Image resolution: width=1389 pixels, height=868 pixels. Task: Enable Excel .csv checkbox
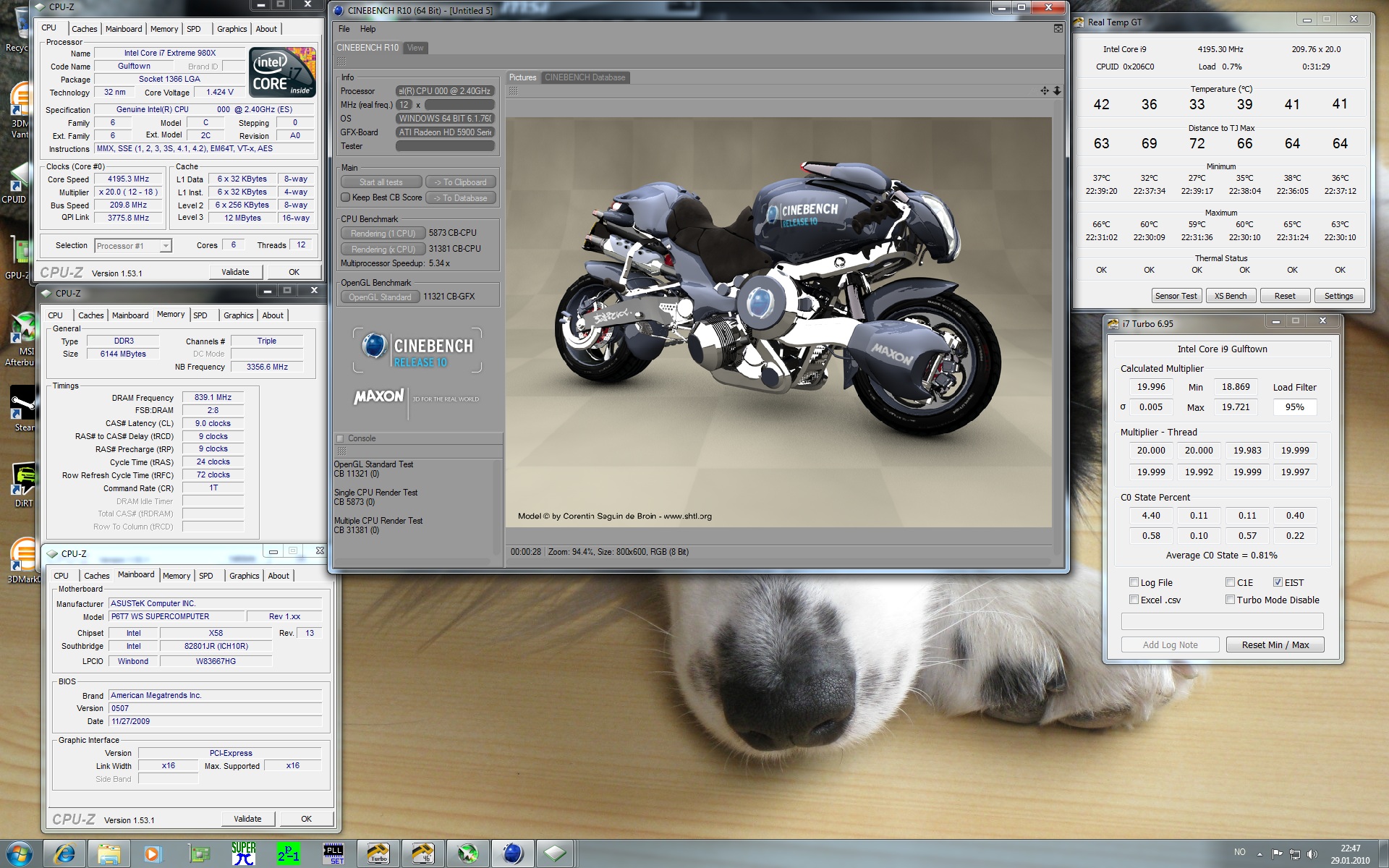(x=1134, y=600)
